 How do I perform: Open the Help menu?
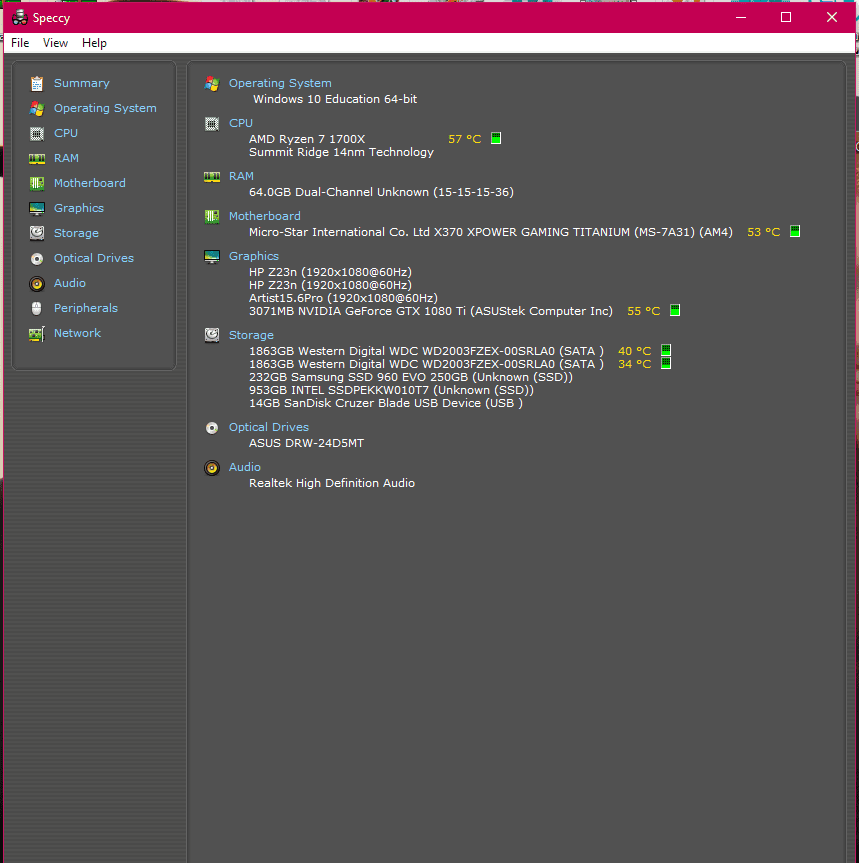(x=94, y=43)
